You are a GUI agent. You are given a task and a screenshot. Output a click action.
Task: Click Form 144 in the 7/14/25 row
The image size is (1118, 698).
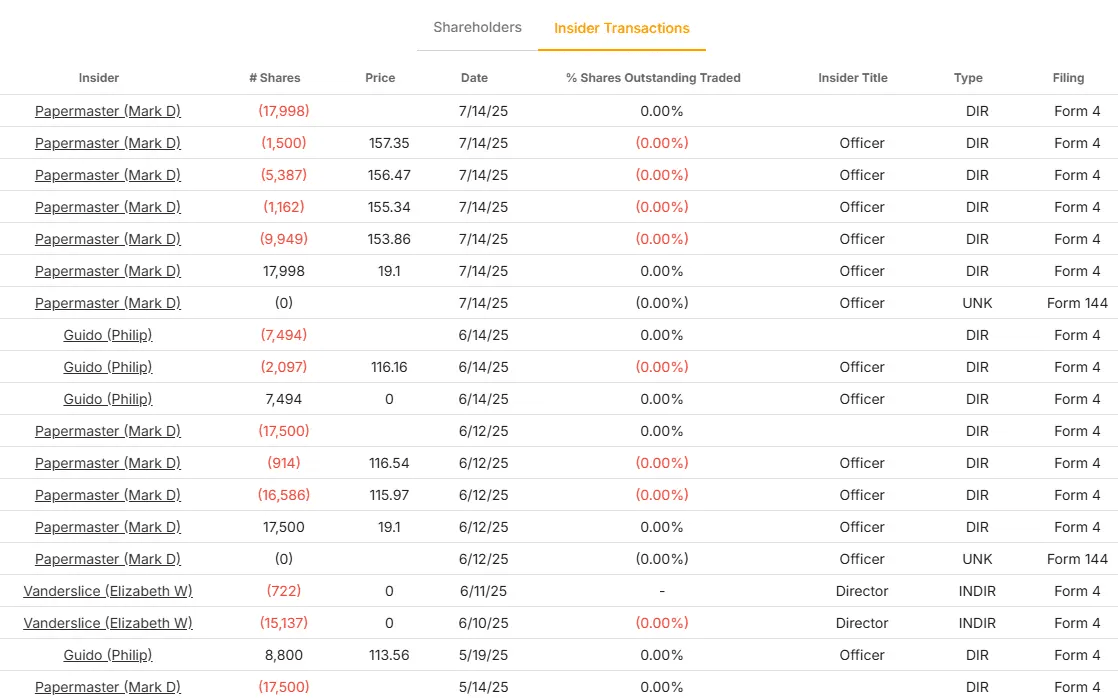tap(1077, 303)
